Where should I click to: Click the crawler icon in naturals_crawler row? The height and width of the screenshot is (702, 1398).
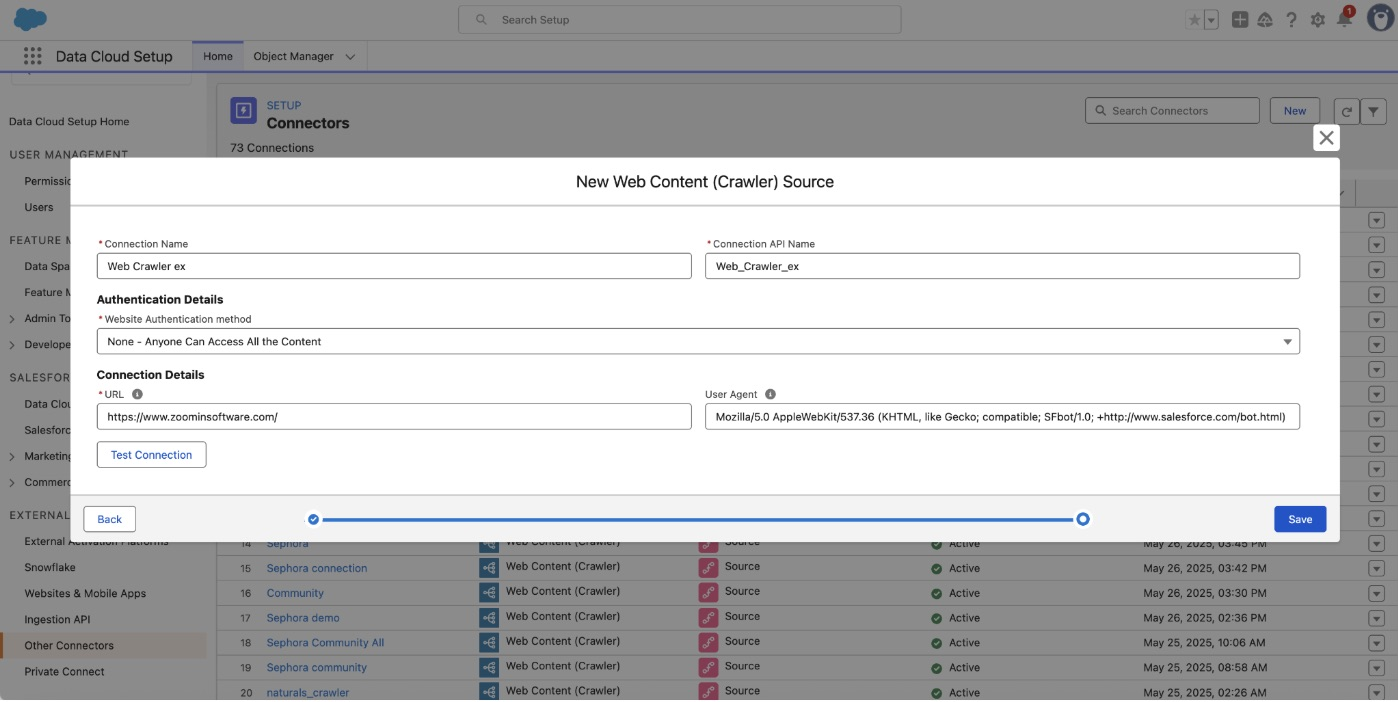pyautogui.click(x=489, y=692)
